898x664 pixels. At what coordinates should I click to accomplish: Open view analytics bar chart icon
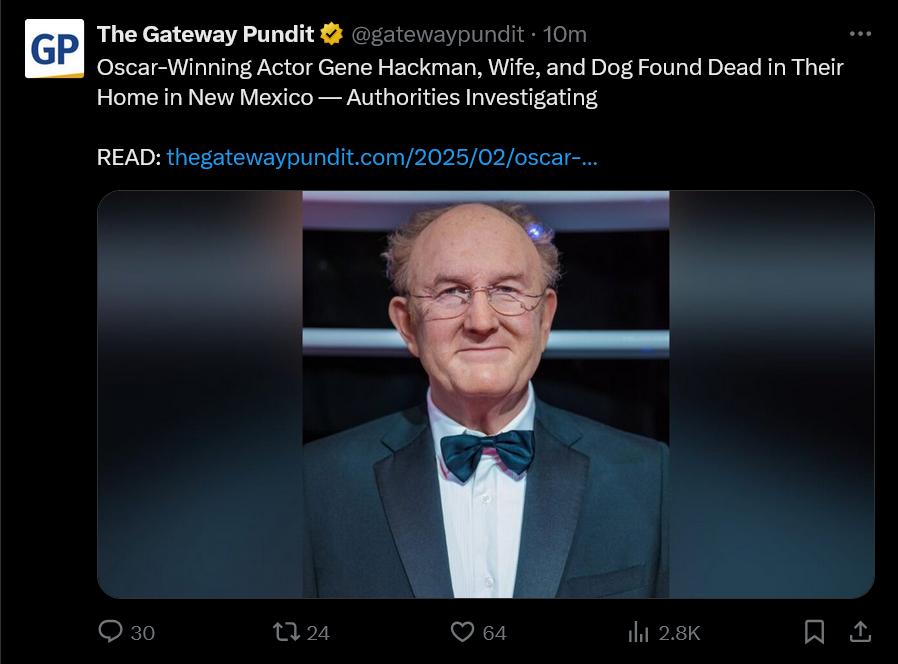pyautogui.click(x=638, y=632)
